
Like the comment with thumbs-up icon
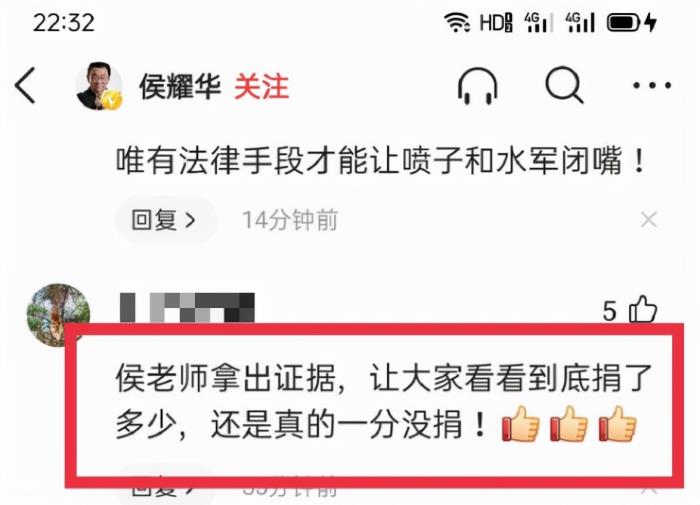click(x=643, y=309)
